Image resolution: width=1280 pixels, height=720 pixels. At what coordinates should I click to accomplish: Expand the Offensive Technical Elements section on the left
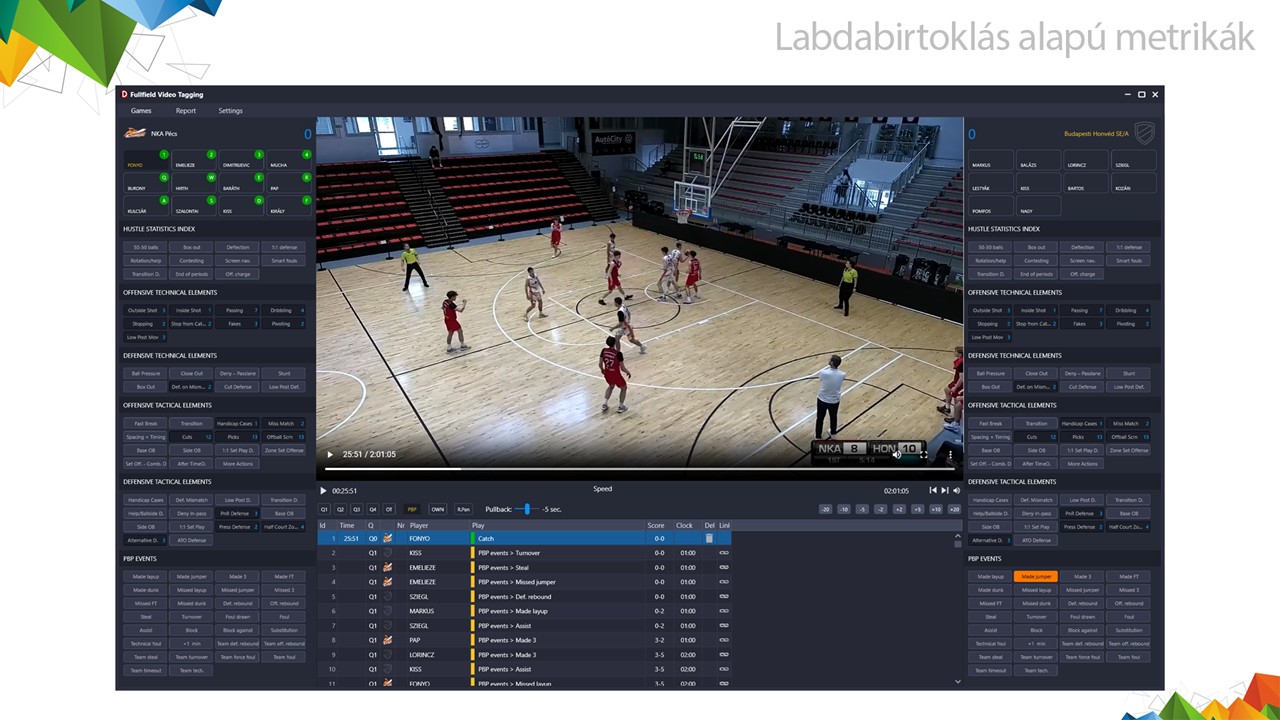[x=170, y=292]
